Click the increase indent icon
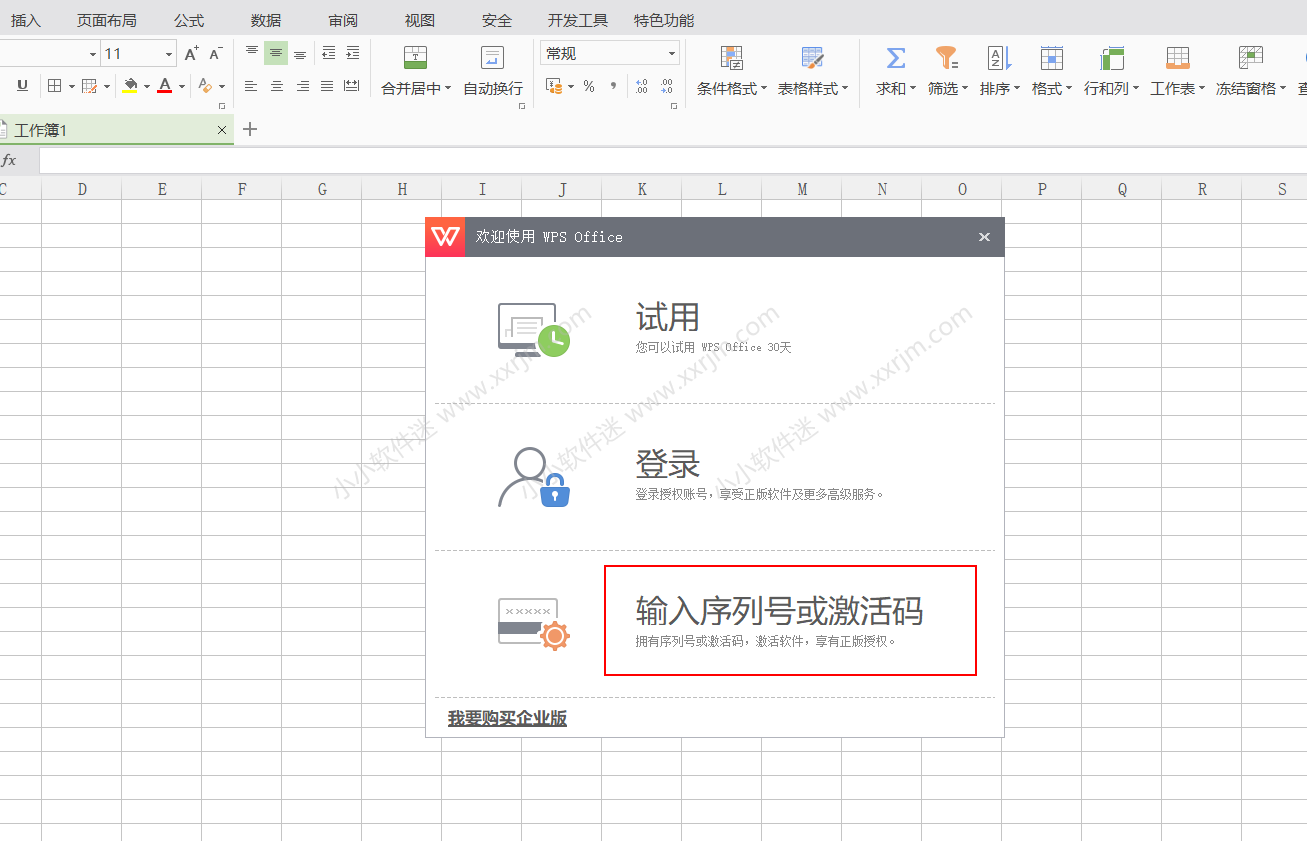This screenshot has width=1307, height=841. pyautogui.click(x=352, y=53)
